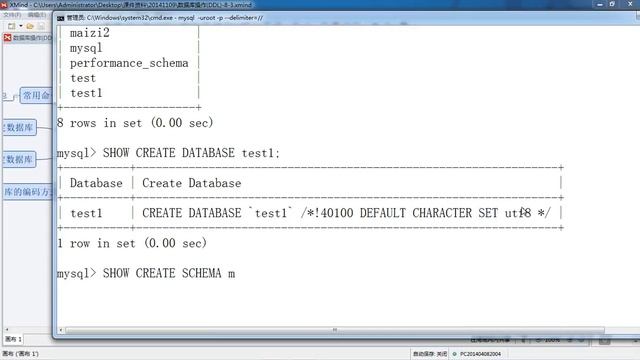Image resolution: width=640 pixels, height=360 pixels.
Task: Restore down the XMind window
Action: click(x=612, y=4)
